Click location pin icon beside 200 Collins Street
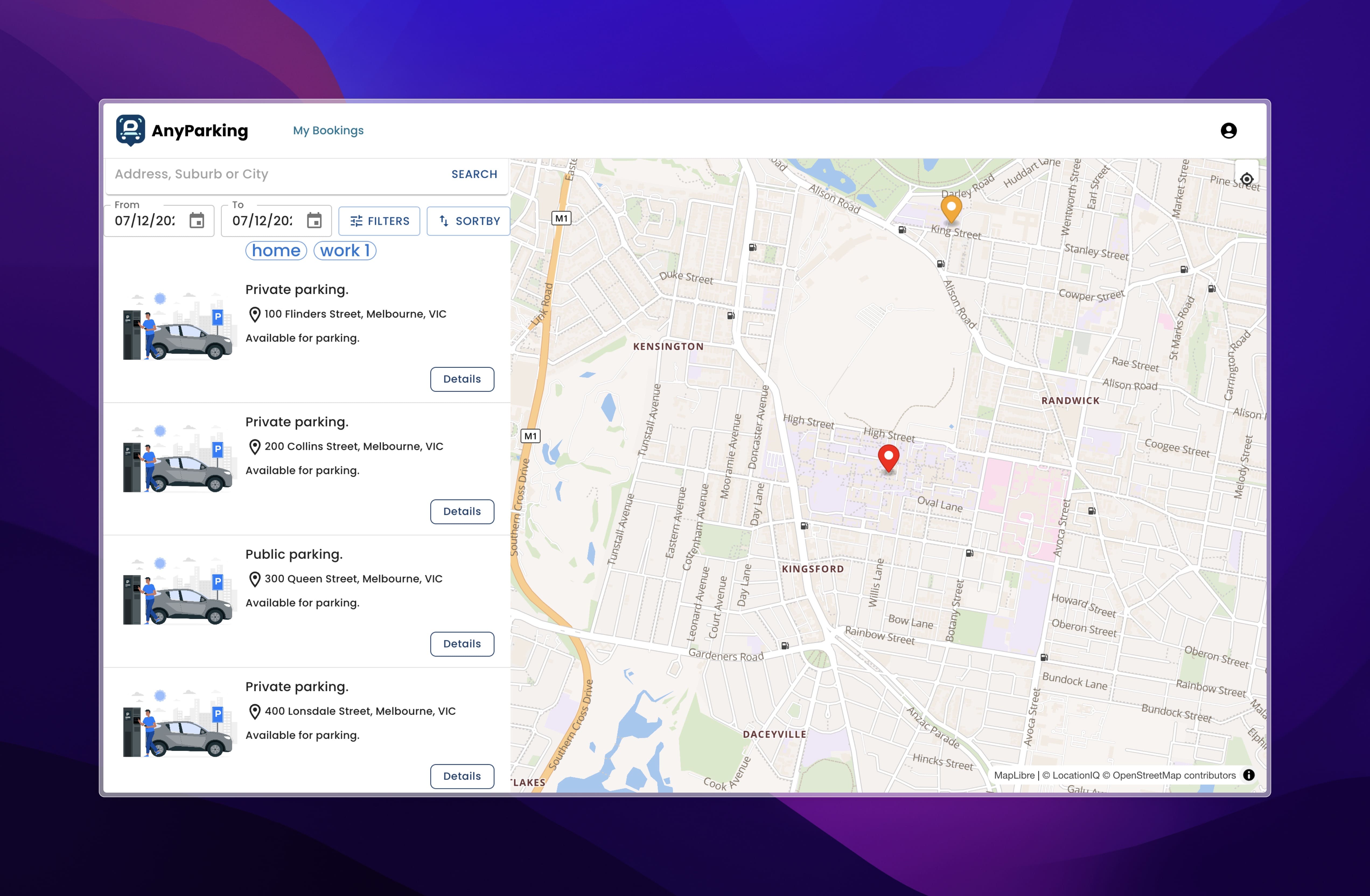 (254, 447)
